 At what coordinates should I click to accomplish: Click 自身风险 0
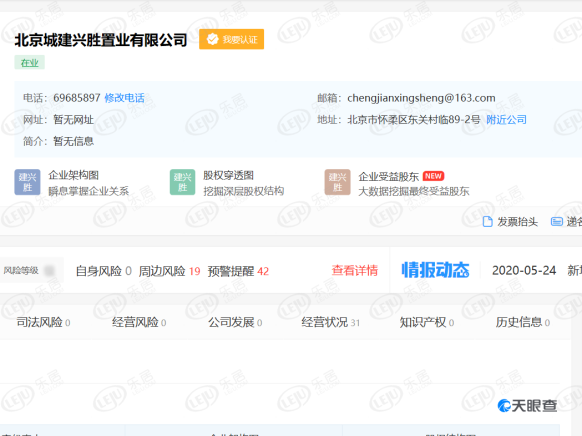104,271
